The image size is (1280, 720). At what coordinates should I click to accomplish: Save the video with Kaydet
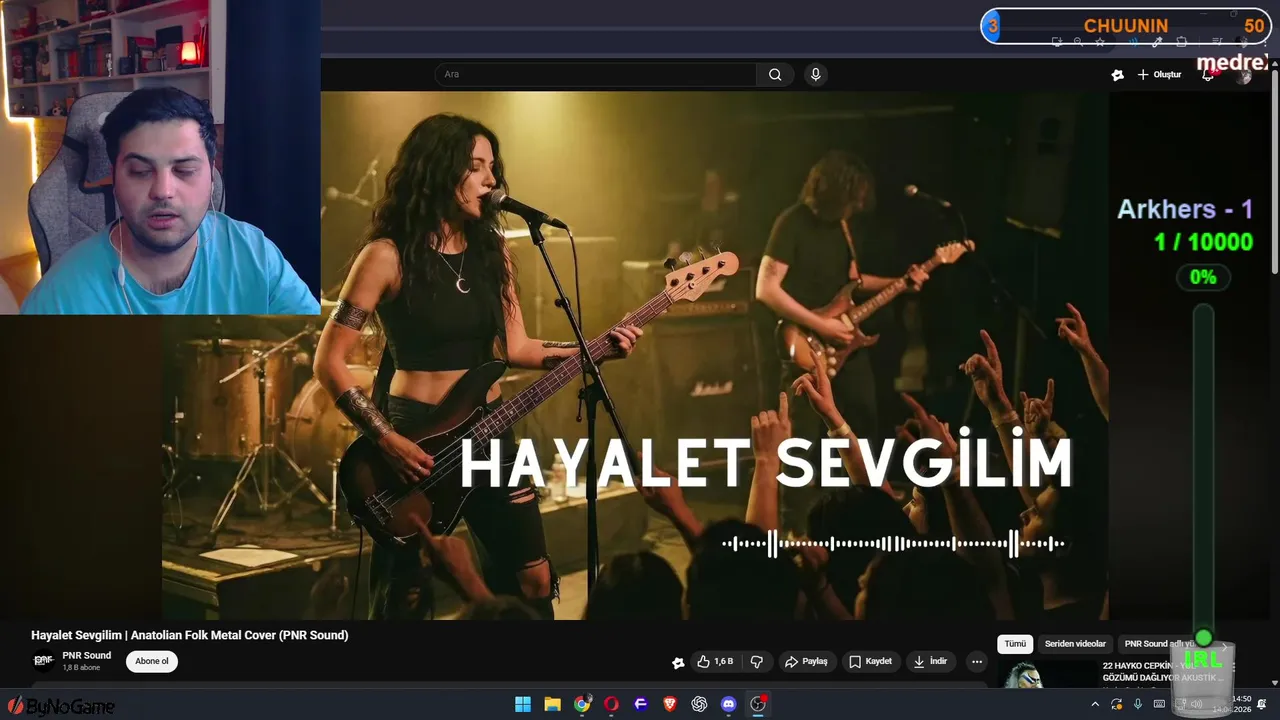point(870,661)
